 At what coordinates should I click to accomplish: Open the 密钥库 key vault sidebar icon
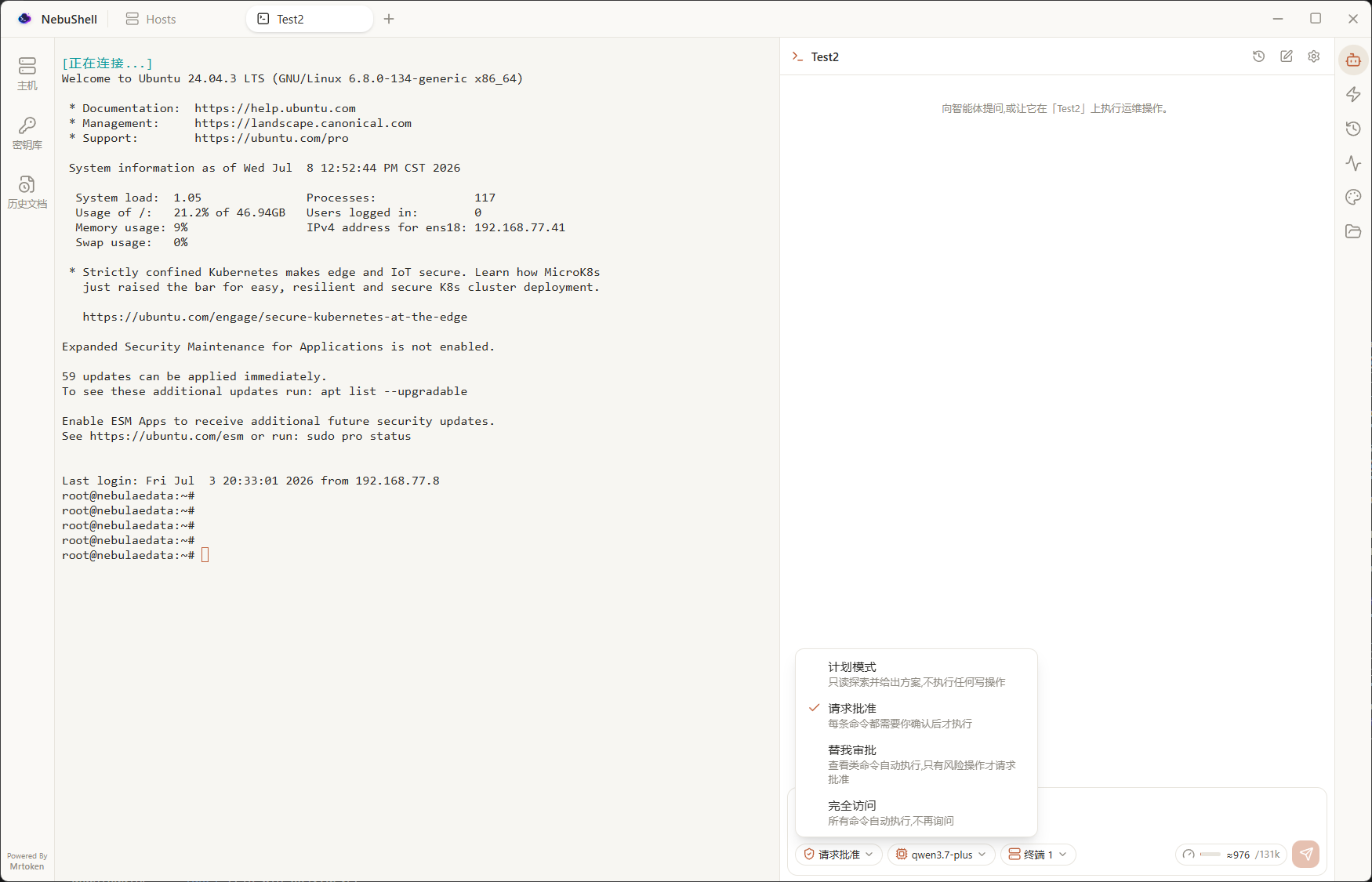27,133
